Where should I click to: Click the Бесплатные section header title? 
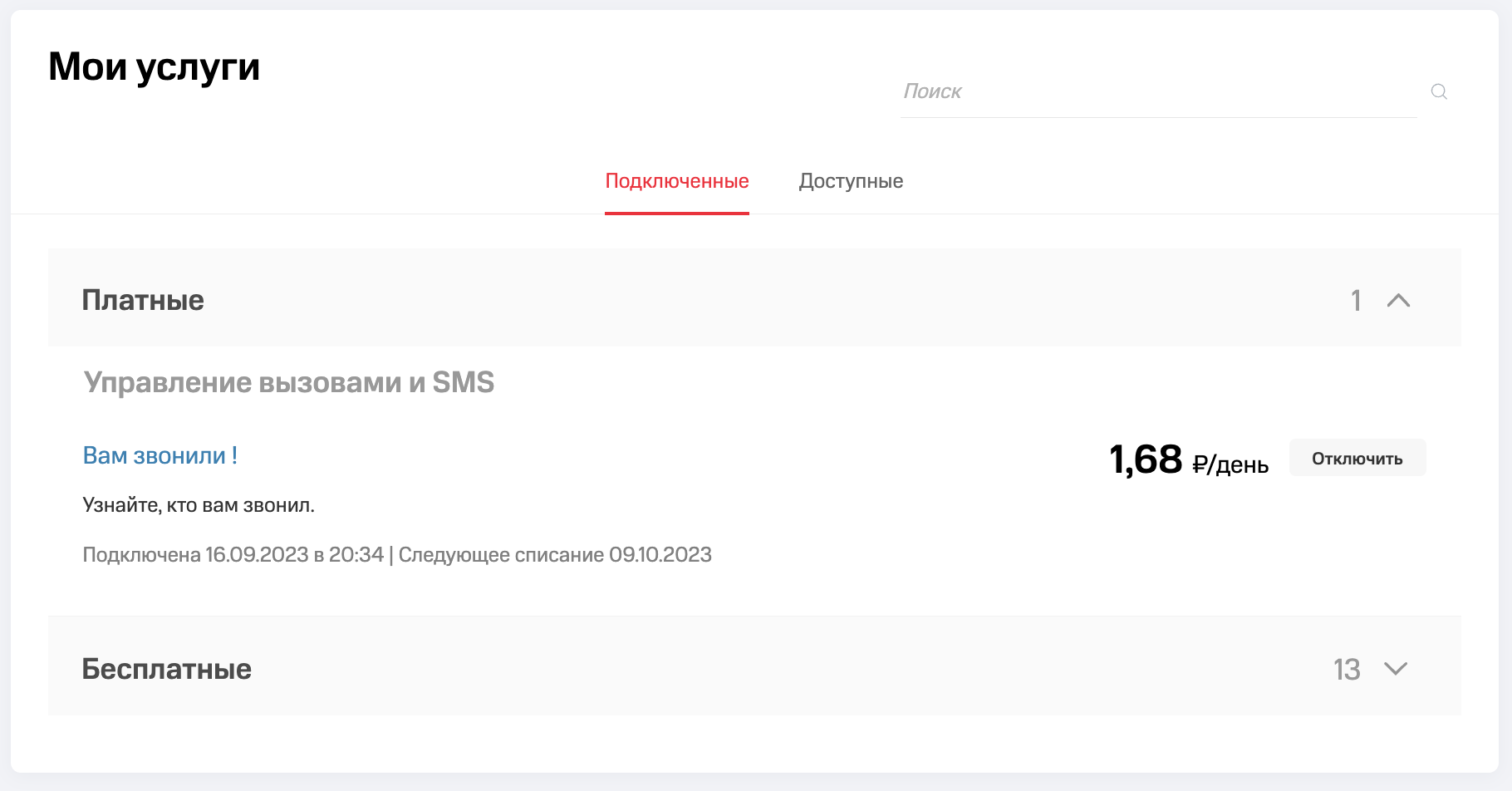tap(166, 669)
